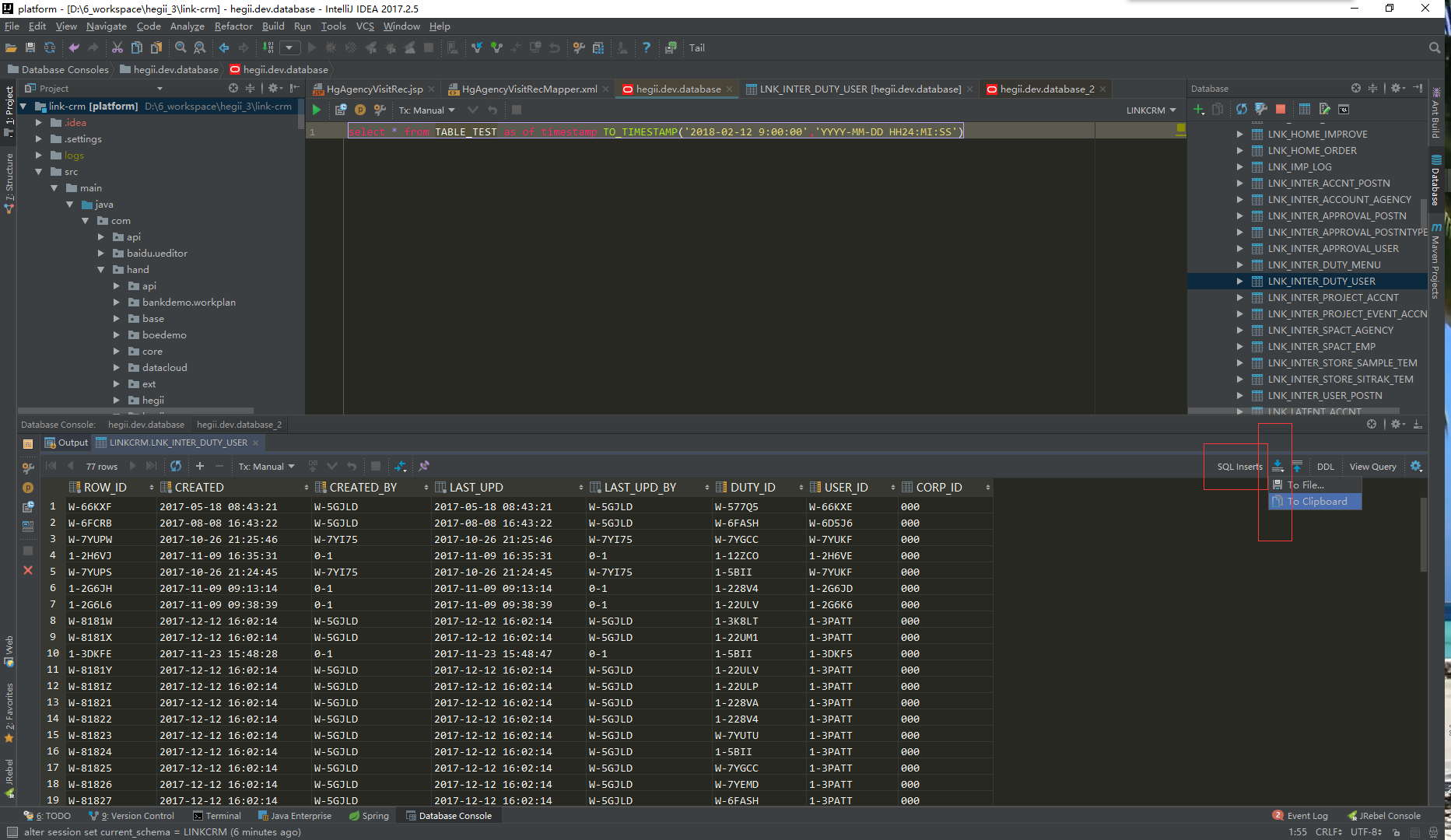1451x840 pixels.
Task: Click the search everywhere magnifier at top right
Action: (x=1435, y=48)
